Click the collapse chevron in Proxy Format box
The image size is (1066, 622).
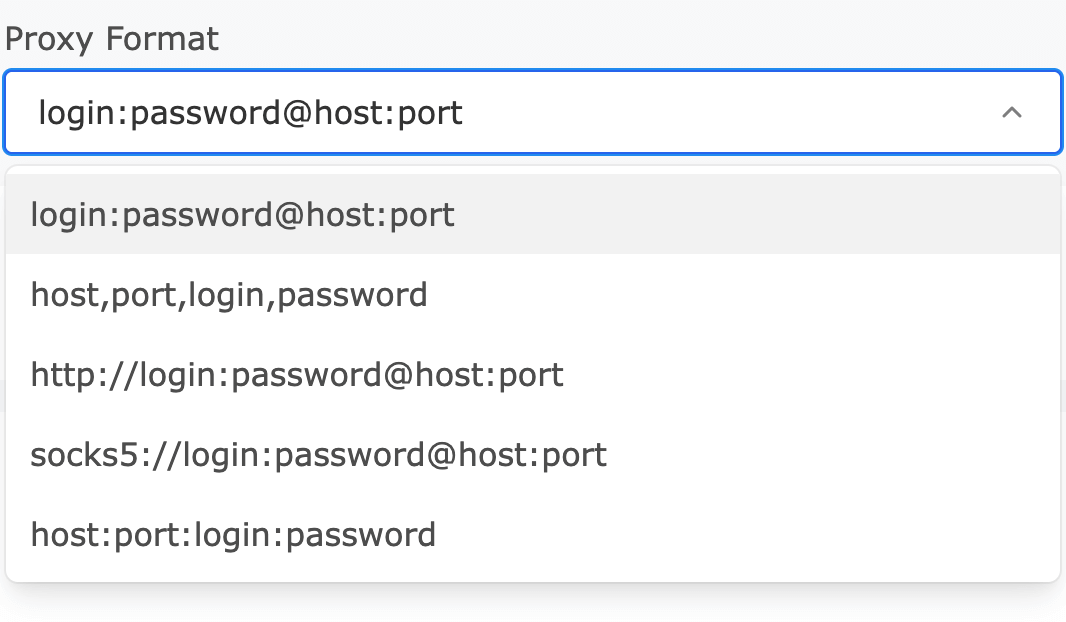tap(1011, 113)
